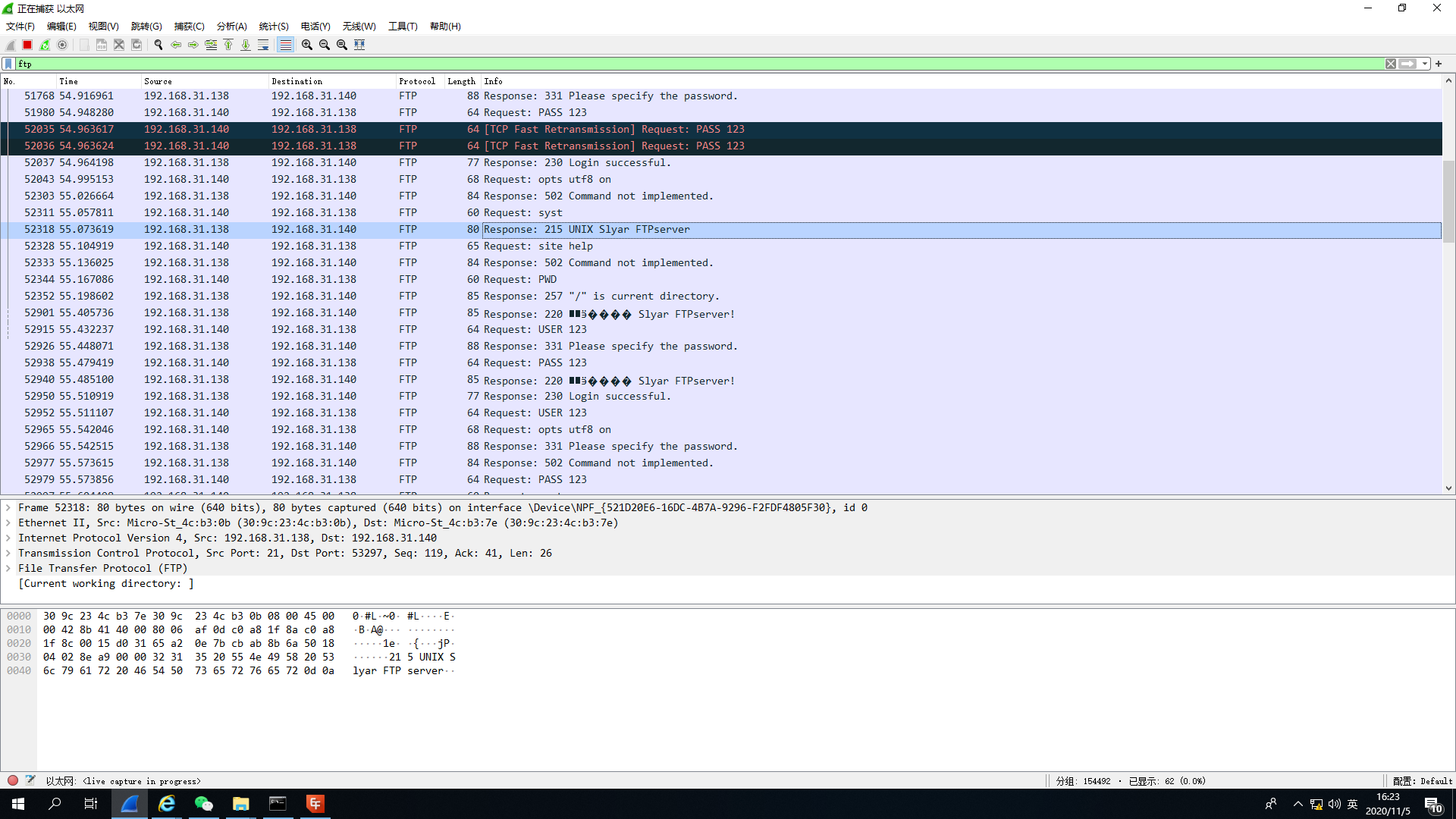The width and height of the screenshot is (1456, 819).
Task: Open the 统计(S) statistics menu
Action: click(x=273, y=26)
